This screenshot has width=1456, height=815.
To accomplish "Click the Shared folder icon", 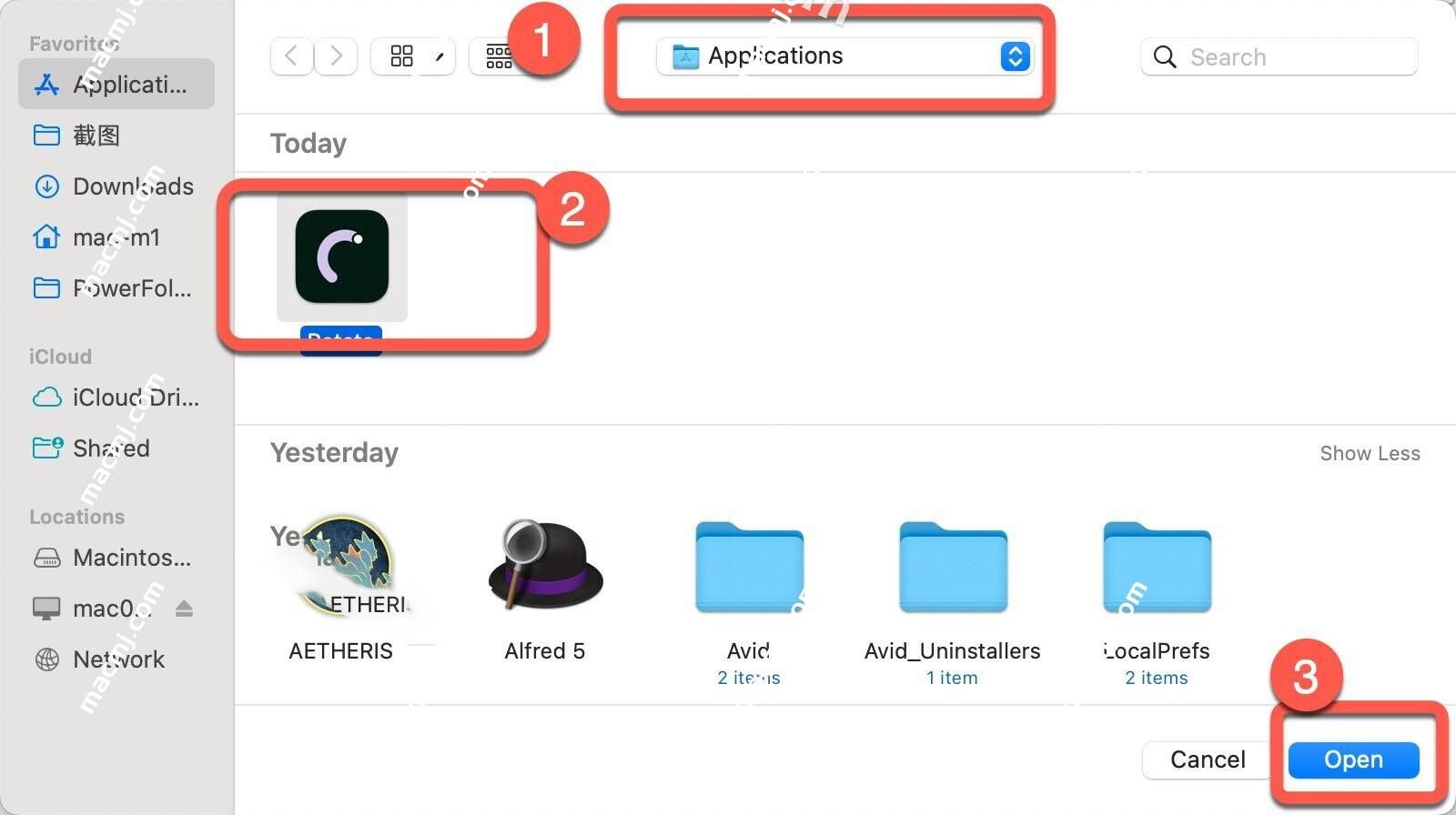I will tap(46, 448).
